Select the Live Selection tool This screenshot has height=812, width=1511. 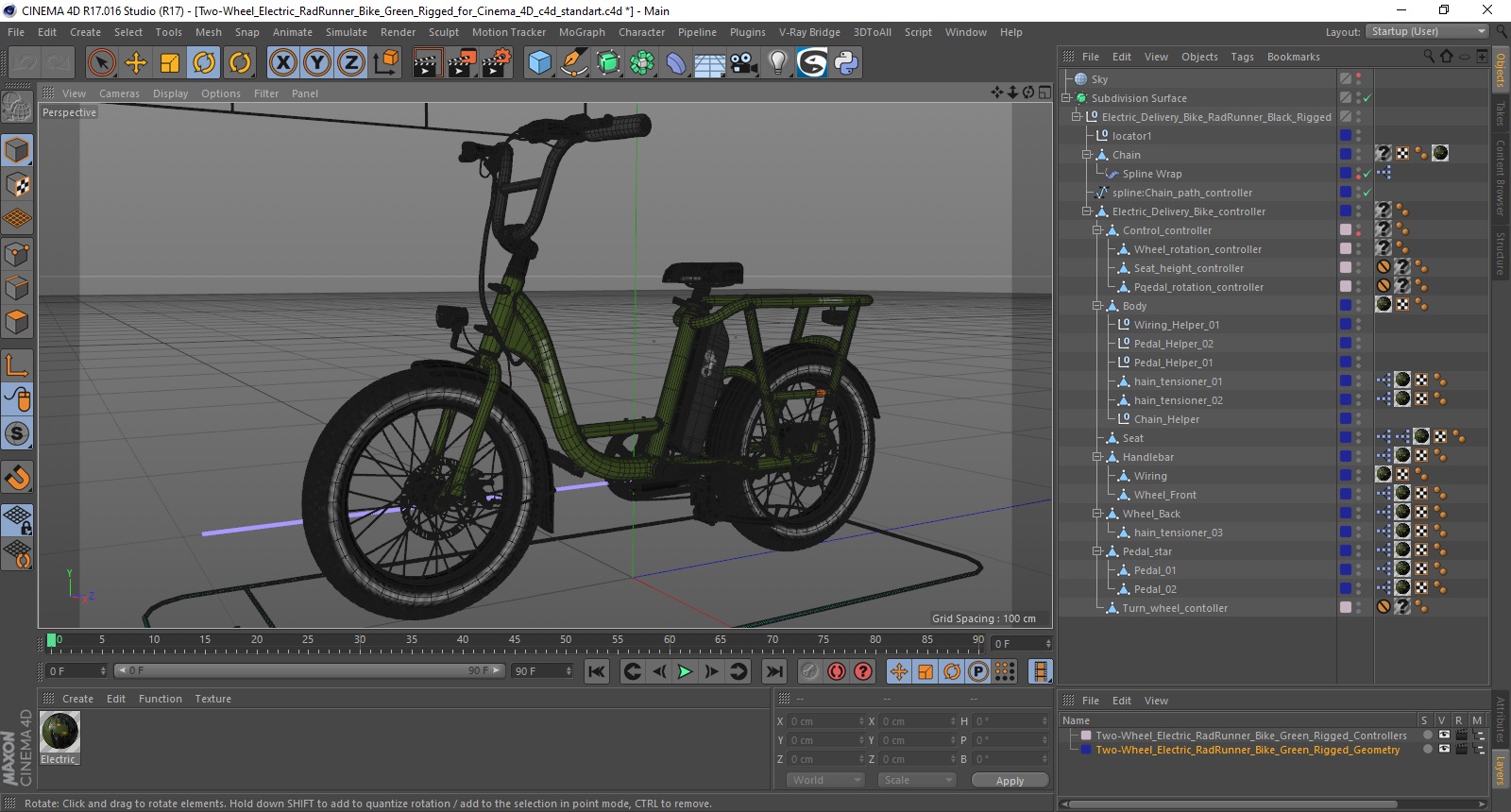coord(101,63)
